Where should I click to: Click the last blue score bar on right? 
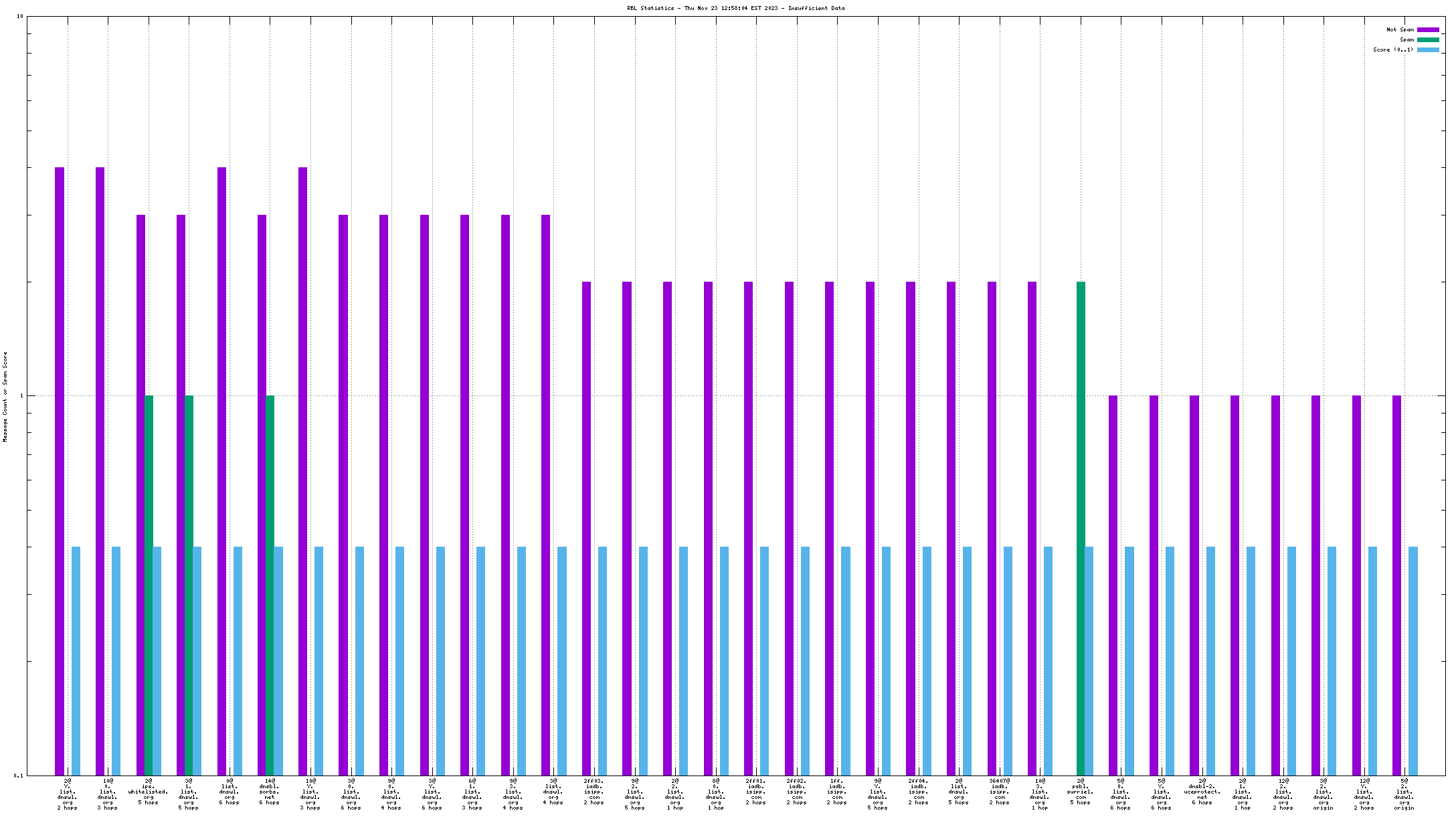tap(1413, 660)
